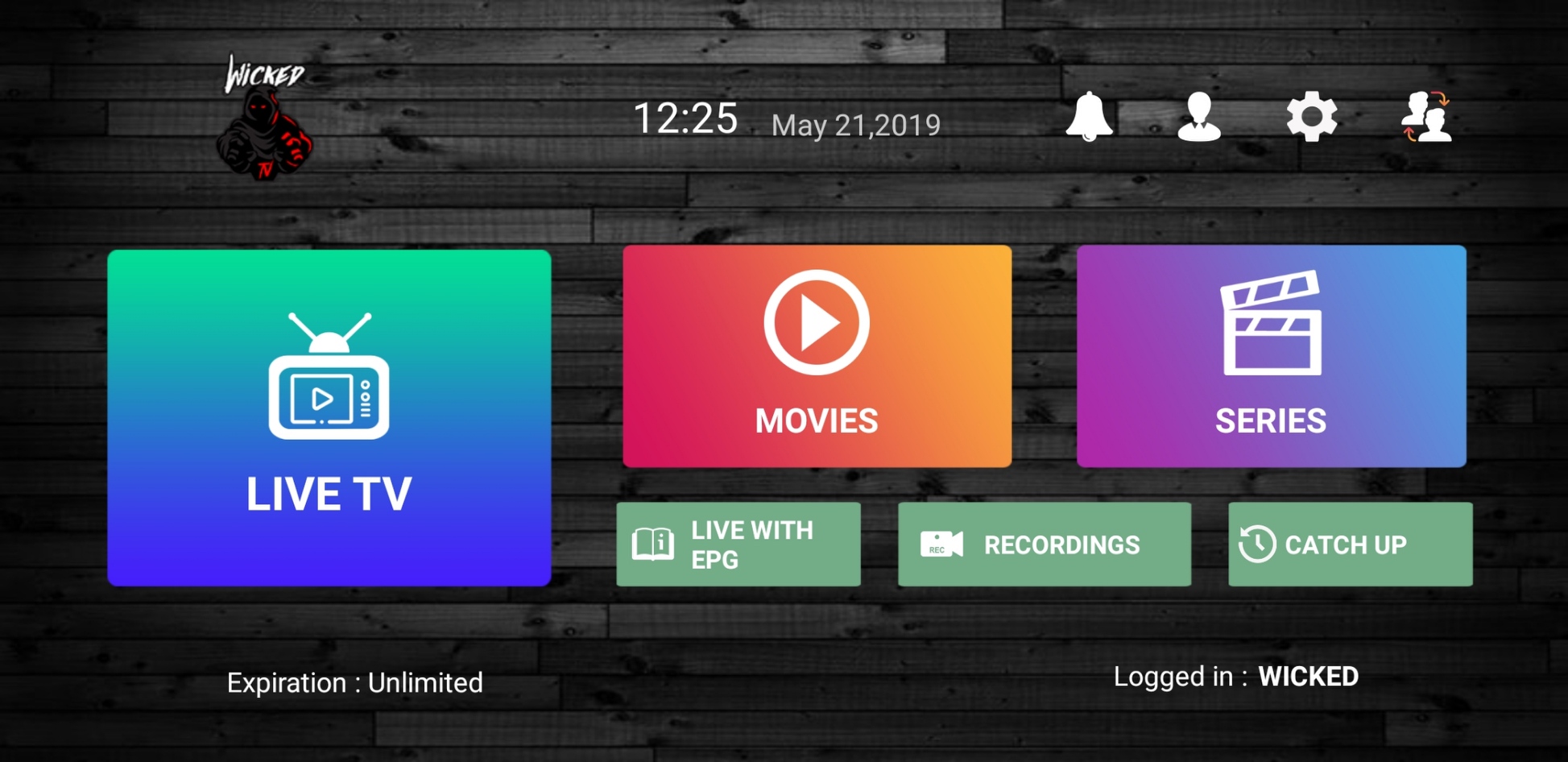Open the RECORDINGS text label

tap(1061, 545)
